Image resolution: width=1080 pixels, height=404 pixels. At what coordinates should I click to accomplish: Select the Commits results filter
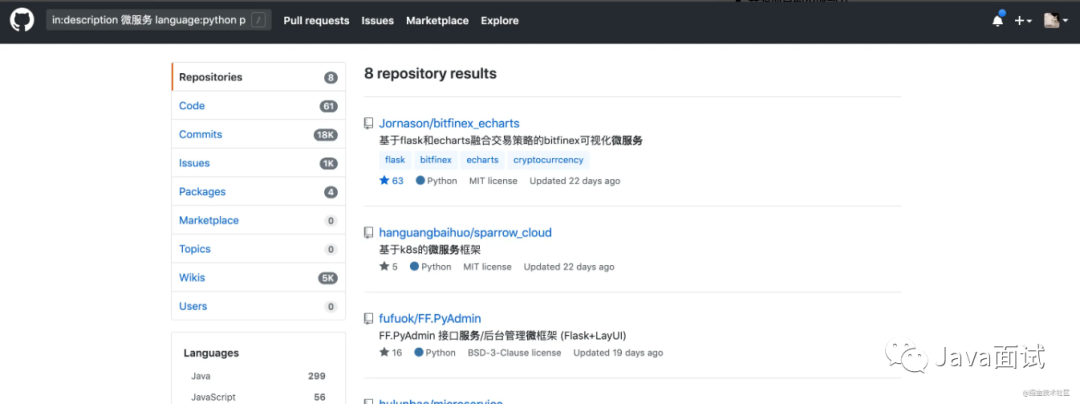(x=258, y=134)
